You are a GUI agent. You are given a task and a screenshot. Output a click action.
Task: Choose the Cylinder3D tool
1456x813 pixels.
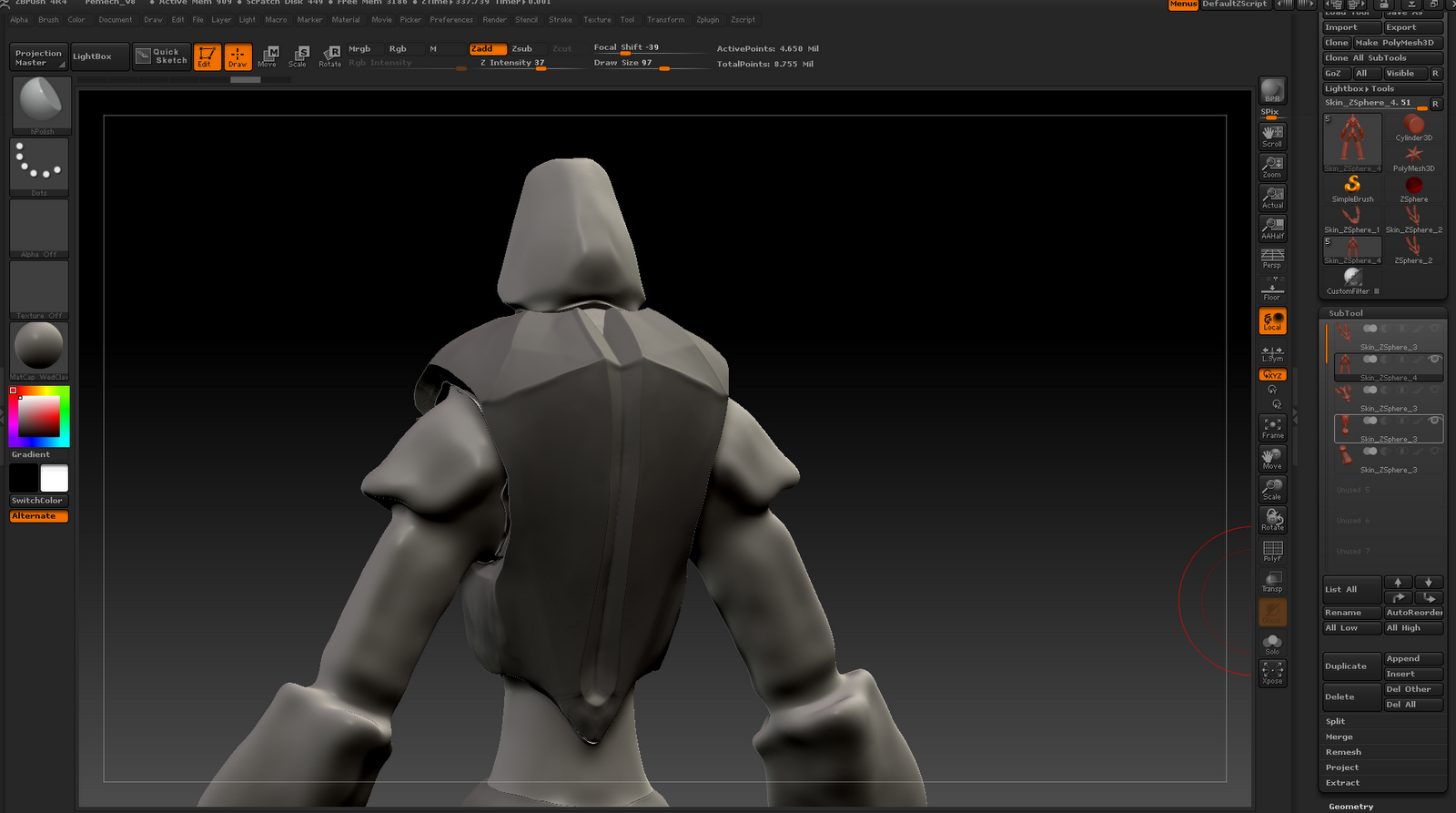tap(1413, 127)
